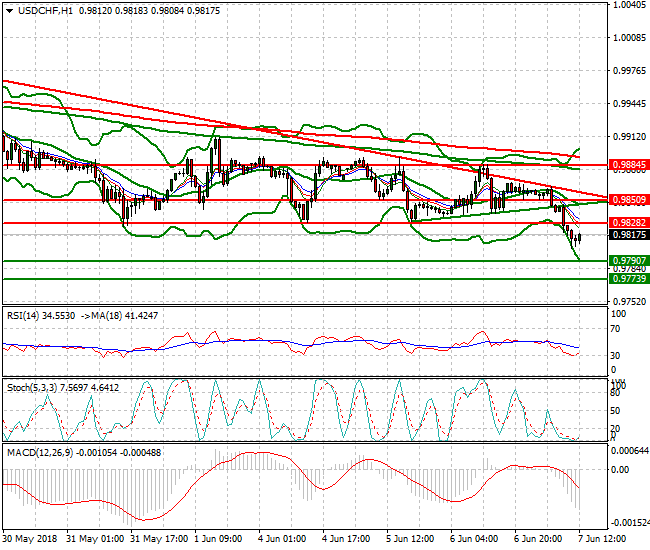The width and height of the screenshot is (650, 550).
Task: Click the 31 May 01:00 time axis label
Action: coord(95,539)
